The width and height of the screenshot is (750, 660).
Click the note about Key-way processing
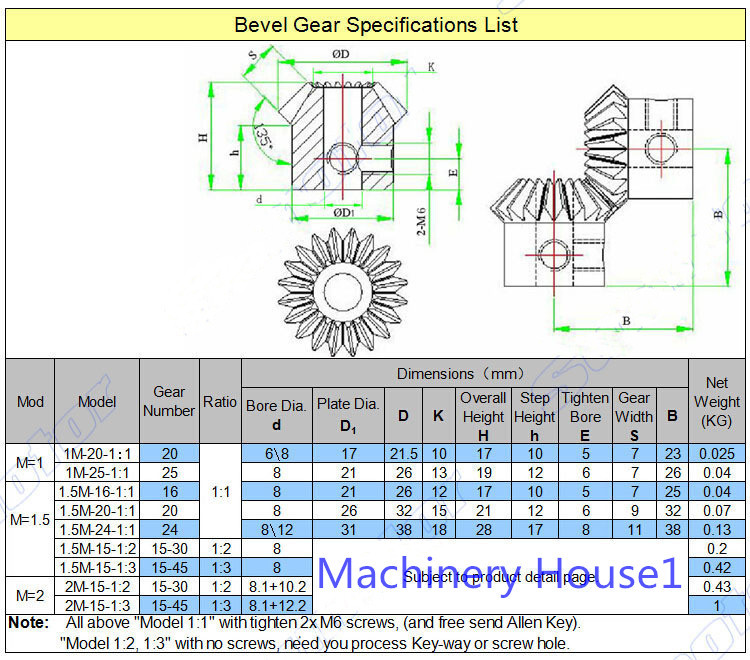pos(315,643)
